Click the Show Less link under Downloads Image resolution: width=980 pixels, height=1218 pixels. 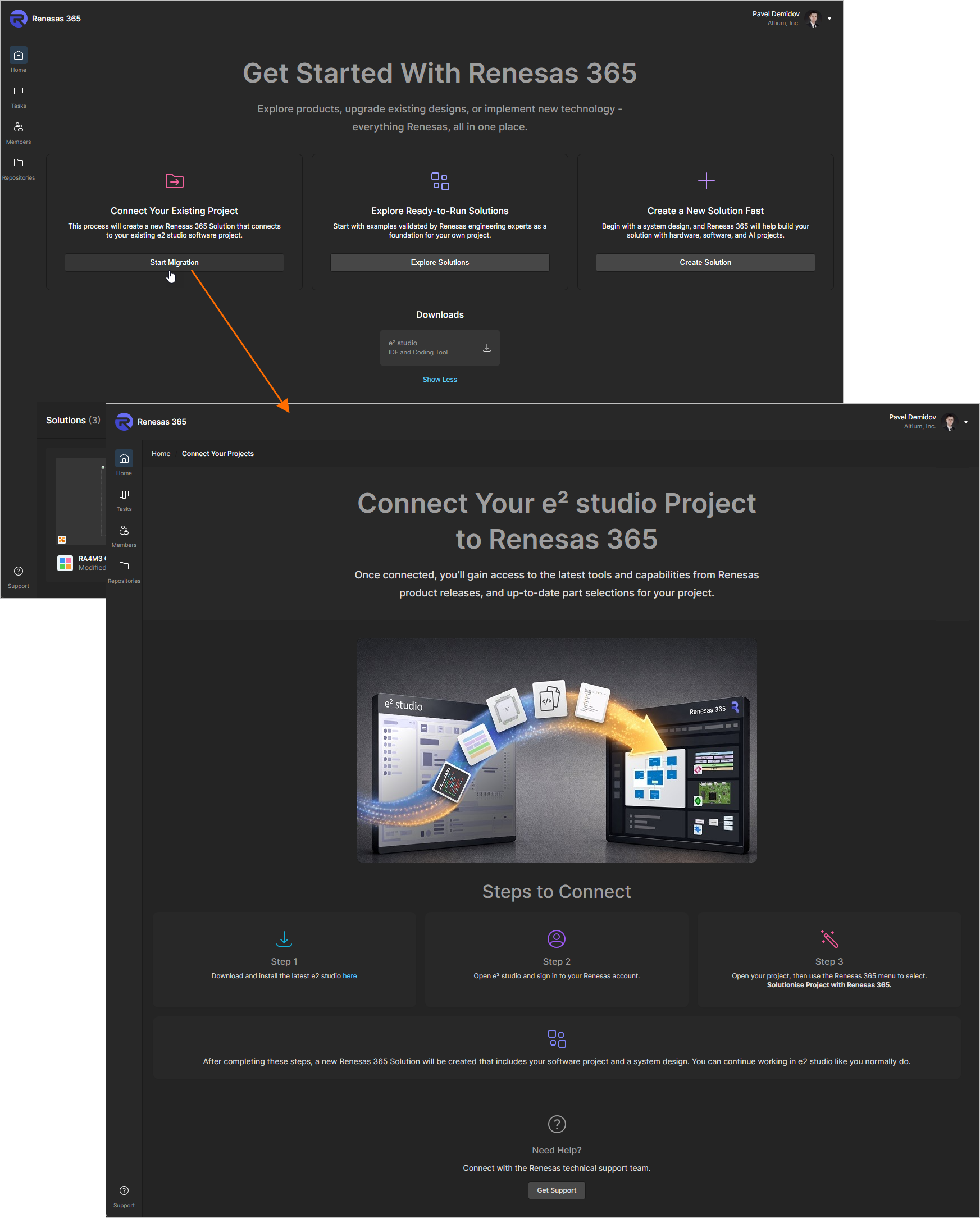(x=439, y=379)
